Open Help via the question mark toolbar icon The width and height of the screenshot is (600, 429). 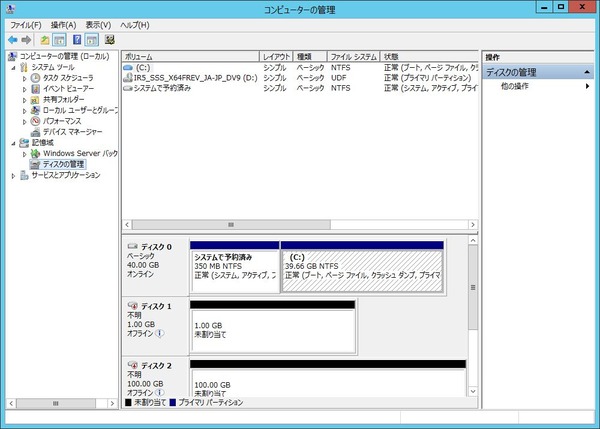(x=77, y=40)
